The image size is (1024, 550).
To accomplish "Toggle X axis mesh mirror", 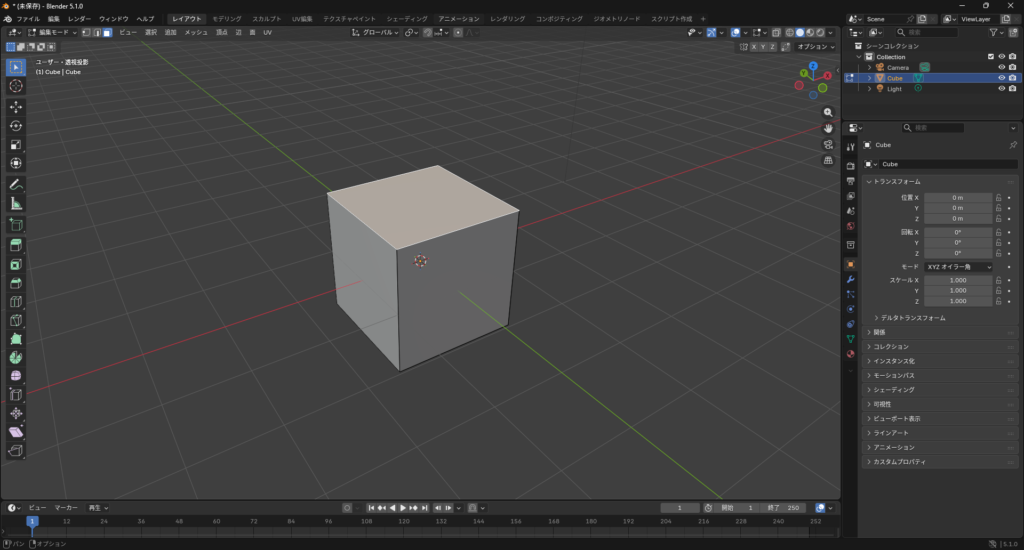I will (x=754, y=47).
